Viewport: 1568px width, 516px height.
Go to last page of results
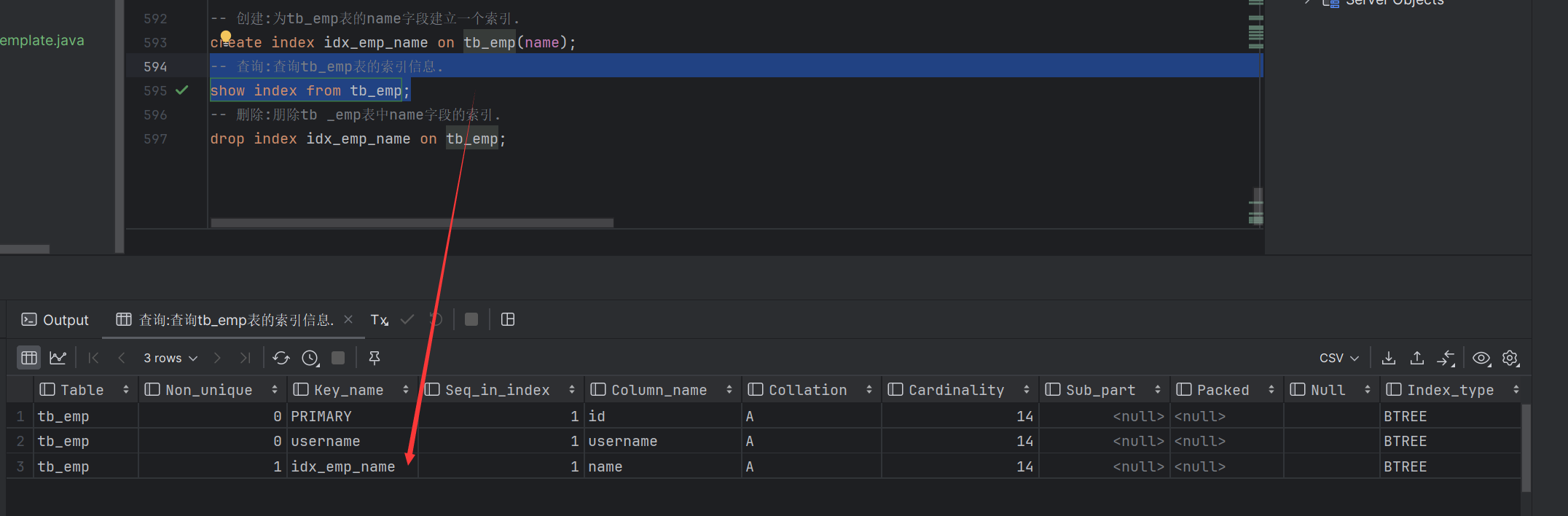(x=245, y=358)
